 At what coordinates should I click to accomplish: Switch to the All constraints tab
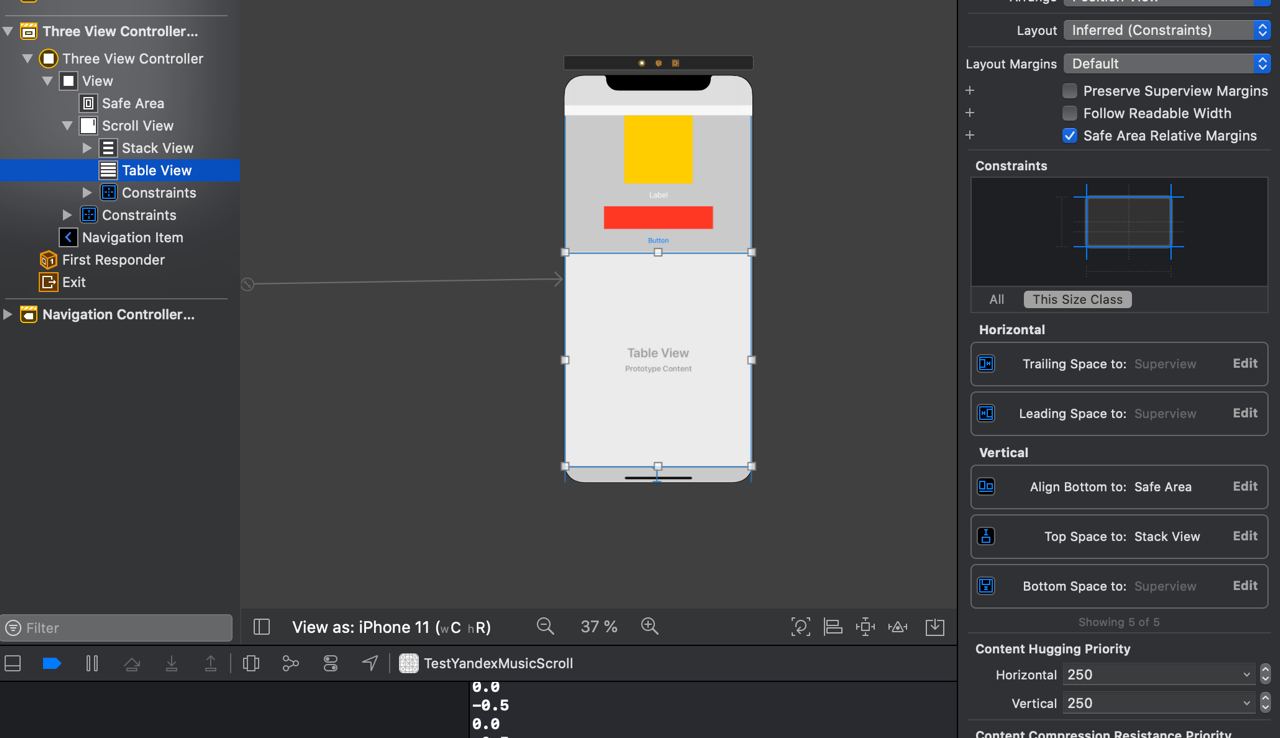coord(997,299)
